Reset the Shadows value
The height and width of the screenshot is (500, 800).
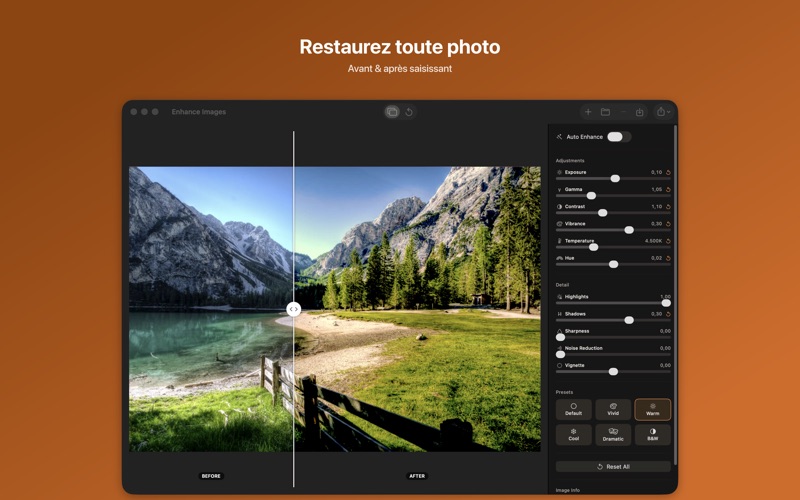point(668,314)
